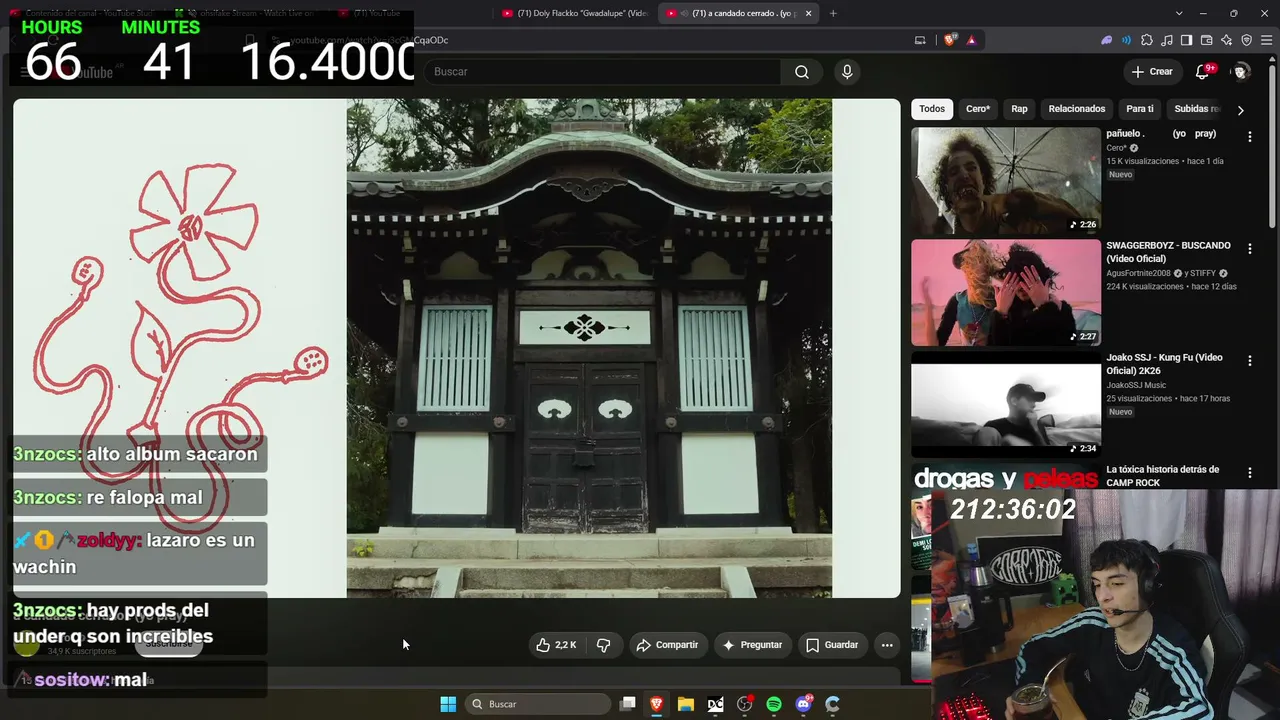Share the video with Compartir
This screenshot has height=720, width=1280.
(667, 645)
